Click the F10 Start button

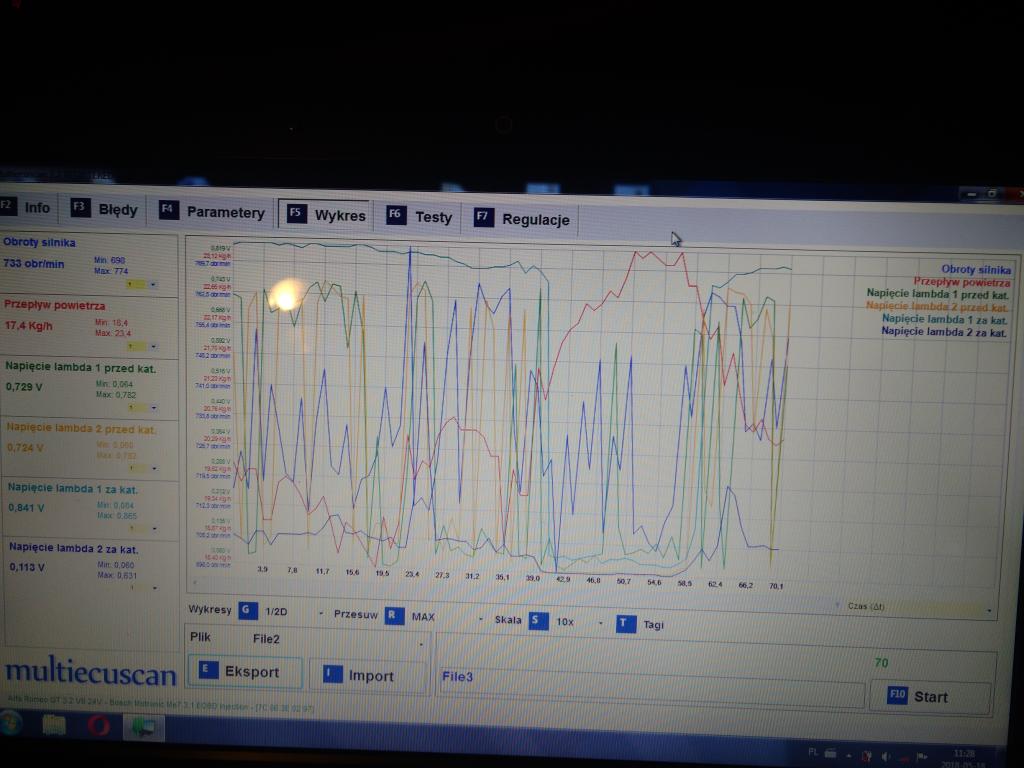click(x=929, y=696)
